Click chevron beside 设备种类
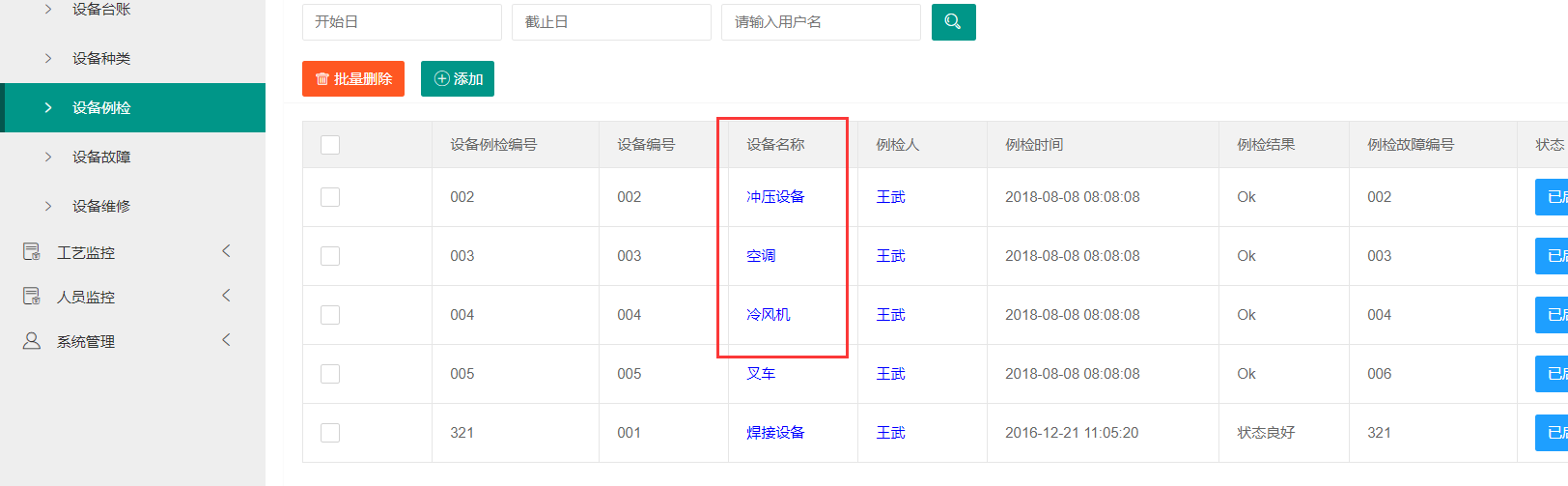Image resolution: width=1568 pixels, height=486 pixels. coord(48,59)
